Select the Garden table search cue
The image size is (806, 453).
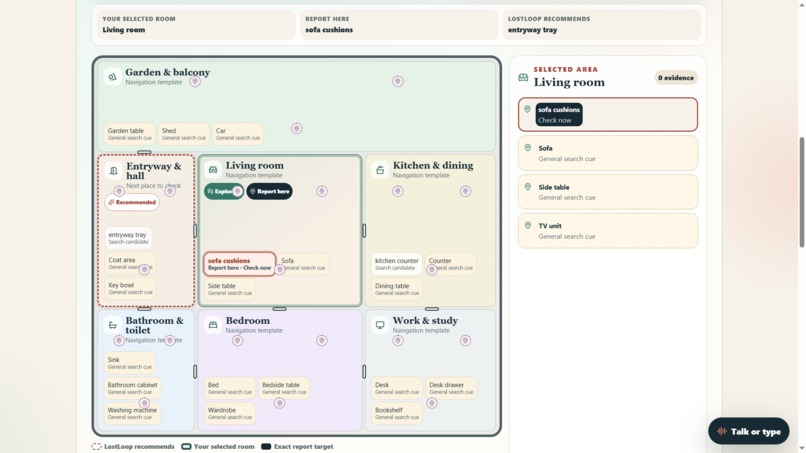coord(130,134)
